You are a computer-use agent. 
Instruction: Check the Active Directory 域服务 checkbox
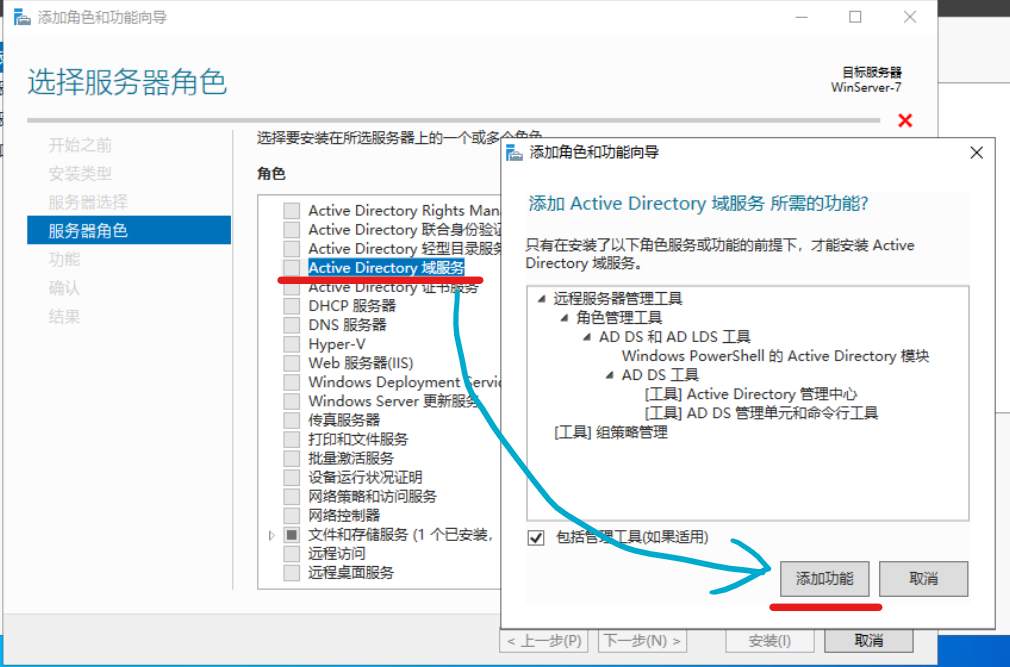coord(292,268)
